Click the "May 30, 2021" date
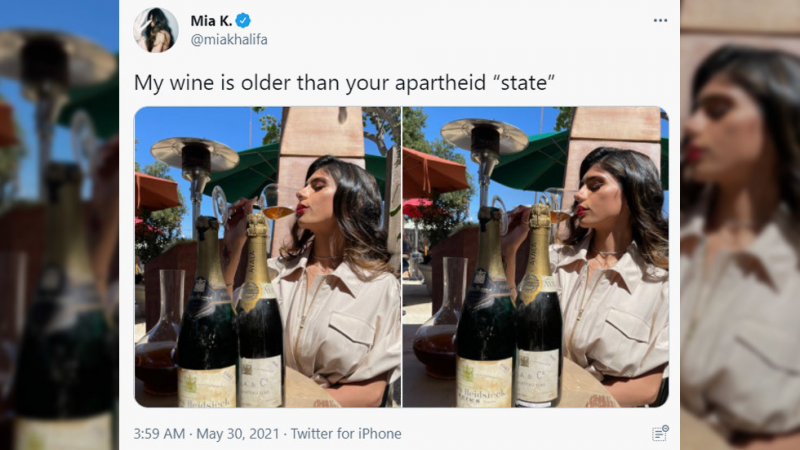 click(238, 434)
